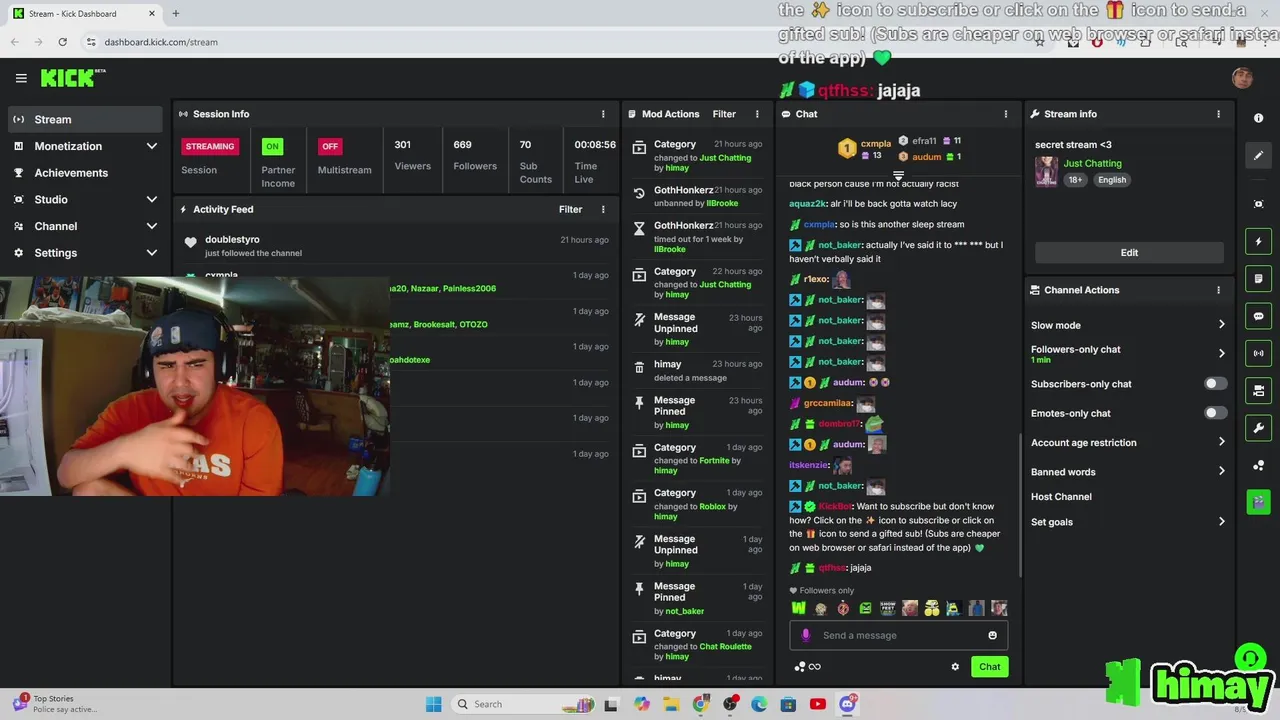Toggle the Partner Income ON badge
Viewport: 1280px width, 720px height.
pos(272,146)
